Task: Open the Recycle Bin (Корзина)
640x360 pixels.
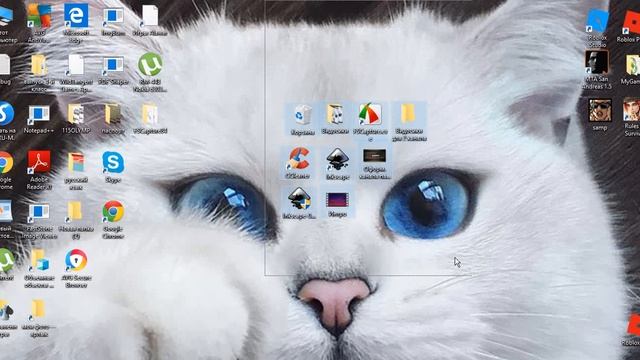Action: [x=302, y=120]
